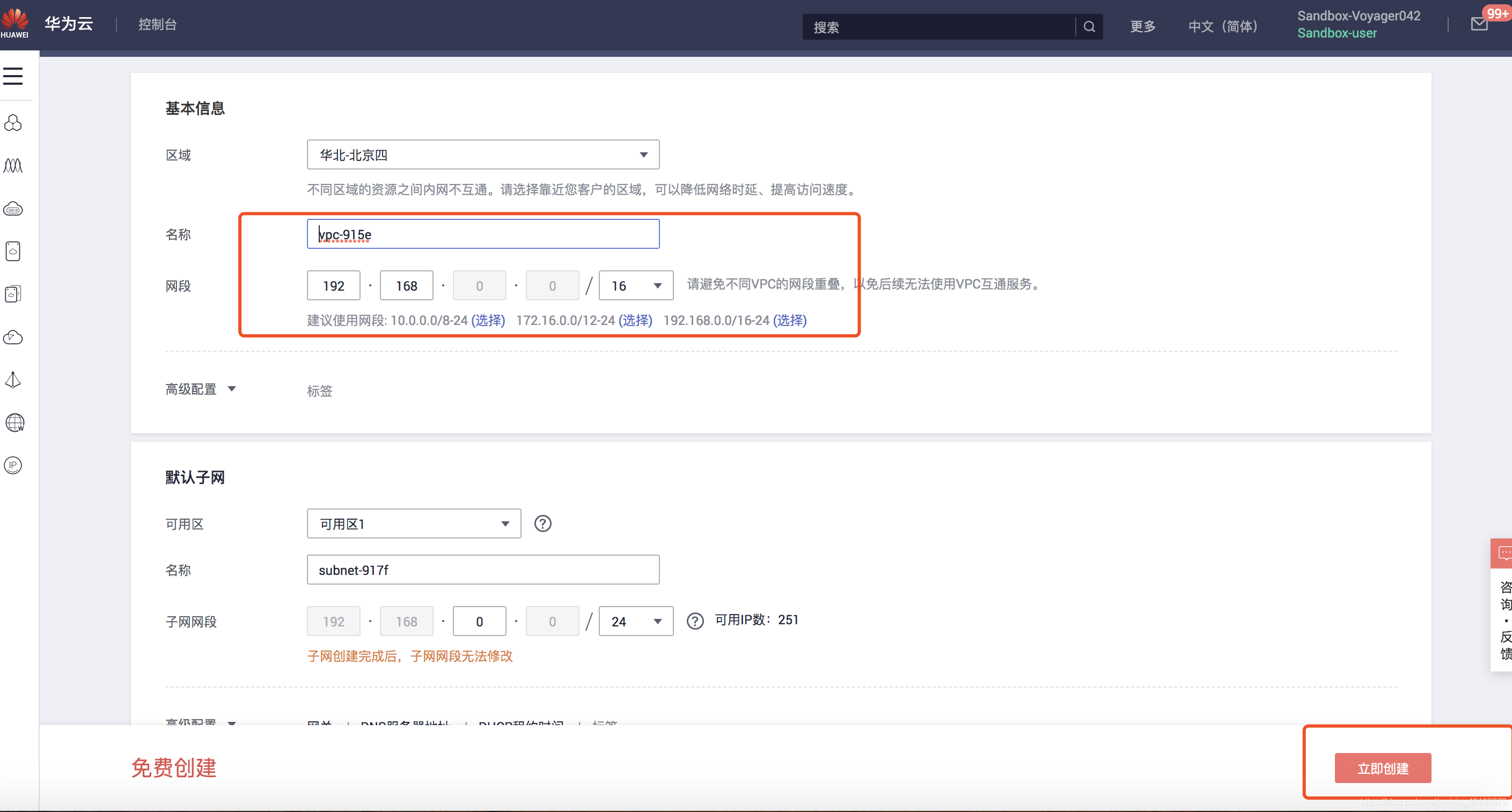This screenshot has height=812, width=1512.
Task: Open the VPC mask dropdown showing 16
Action: pos(636,286)
